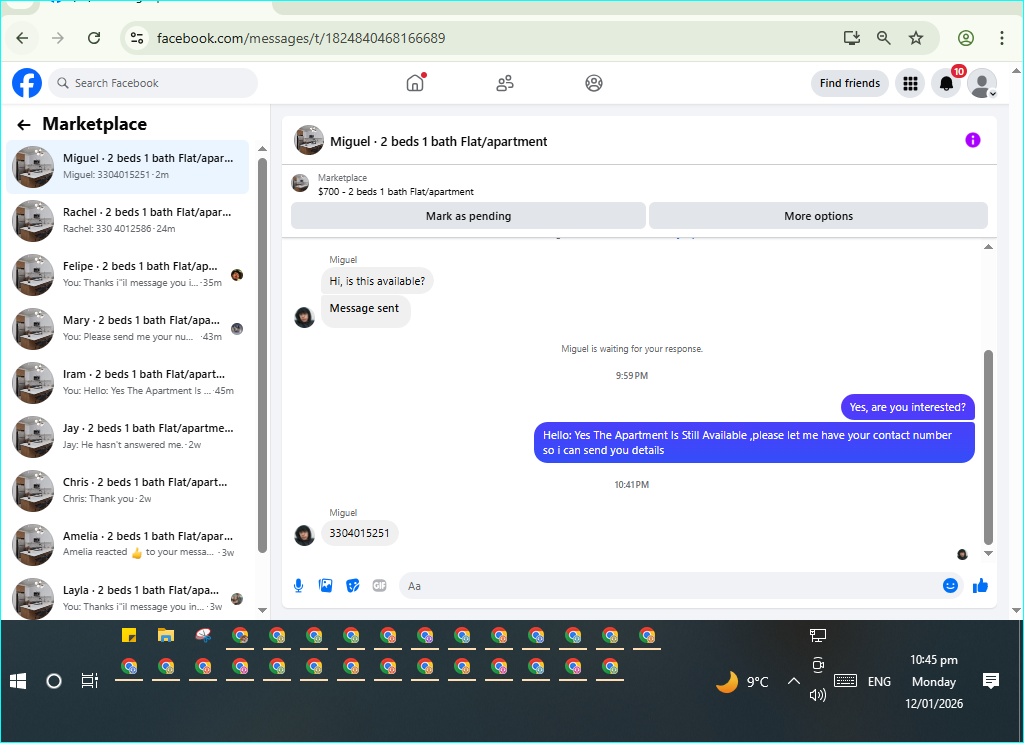Focus the Search Facebook field
1024x743 pixels.
(153, 83)
